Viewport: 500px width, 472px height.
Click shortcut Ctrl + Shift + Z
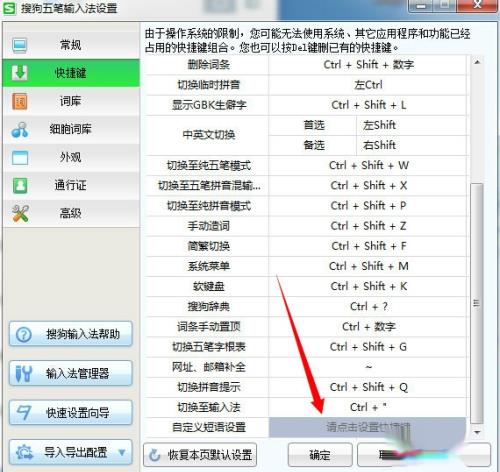click(x=368, y=226)
